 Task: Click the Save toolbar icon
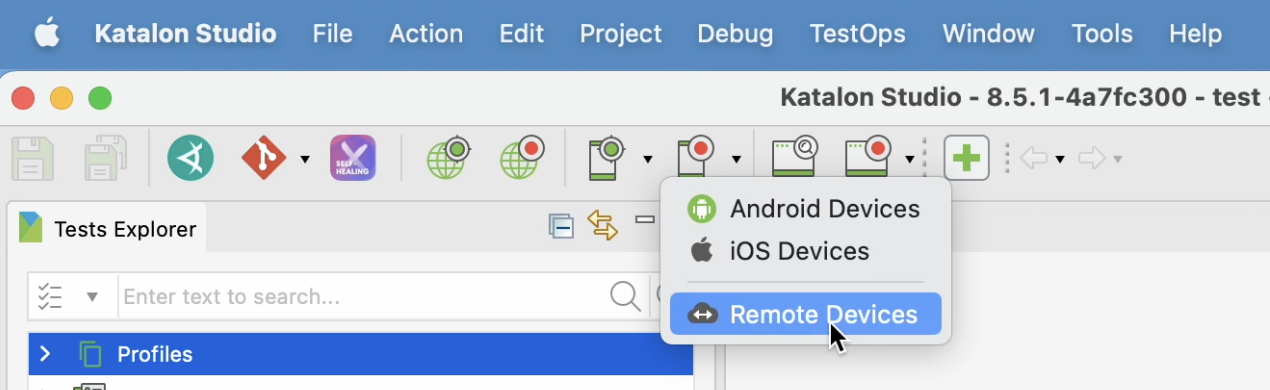pos(32,158)
